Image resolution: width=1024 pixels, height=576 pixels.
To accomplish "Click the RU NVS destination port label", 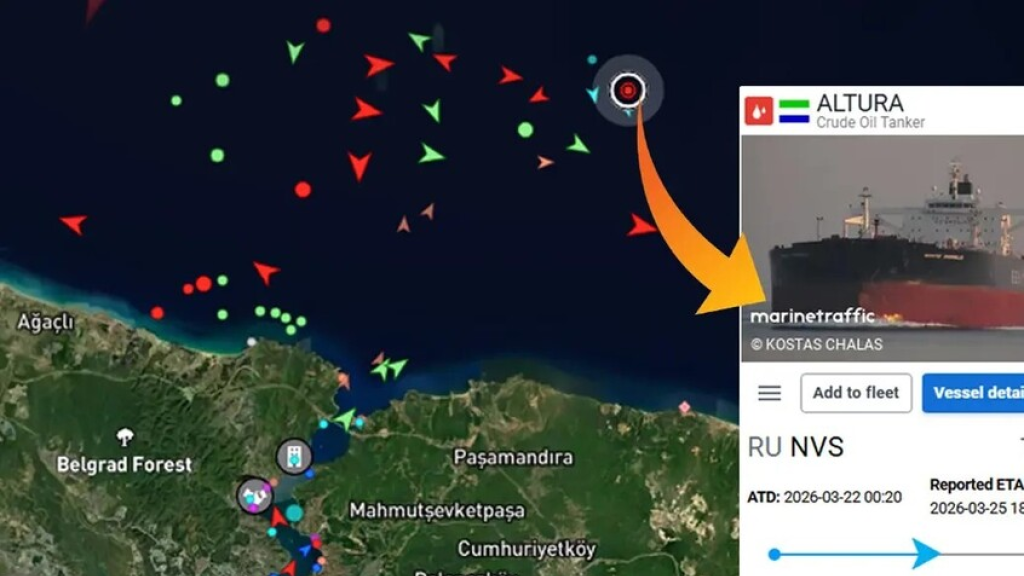I will pyautogui.click(x=795, y=447).
